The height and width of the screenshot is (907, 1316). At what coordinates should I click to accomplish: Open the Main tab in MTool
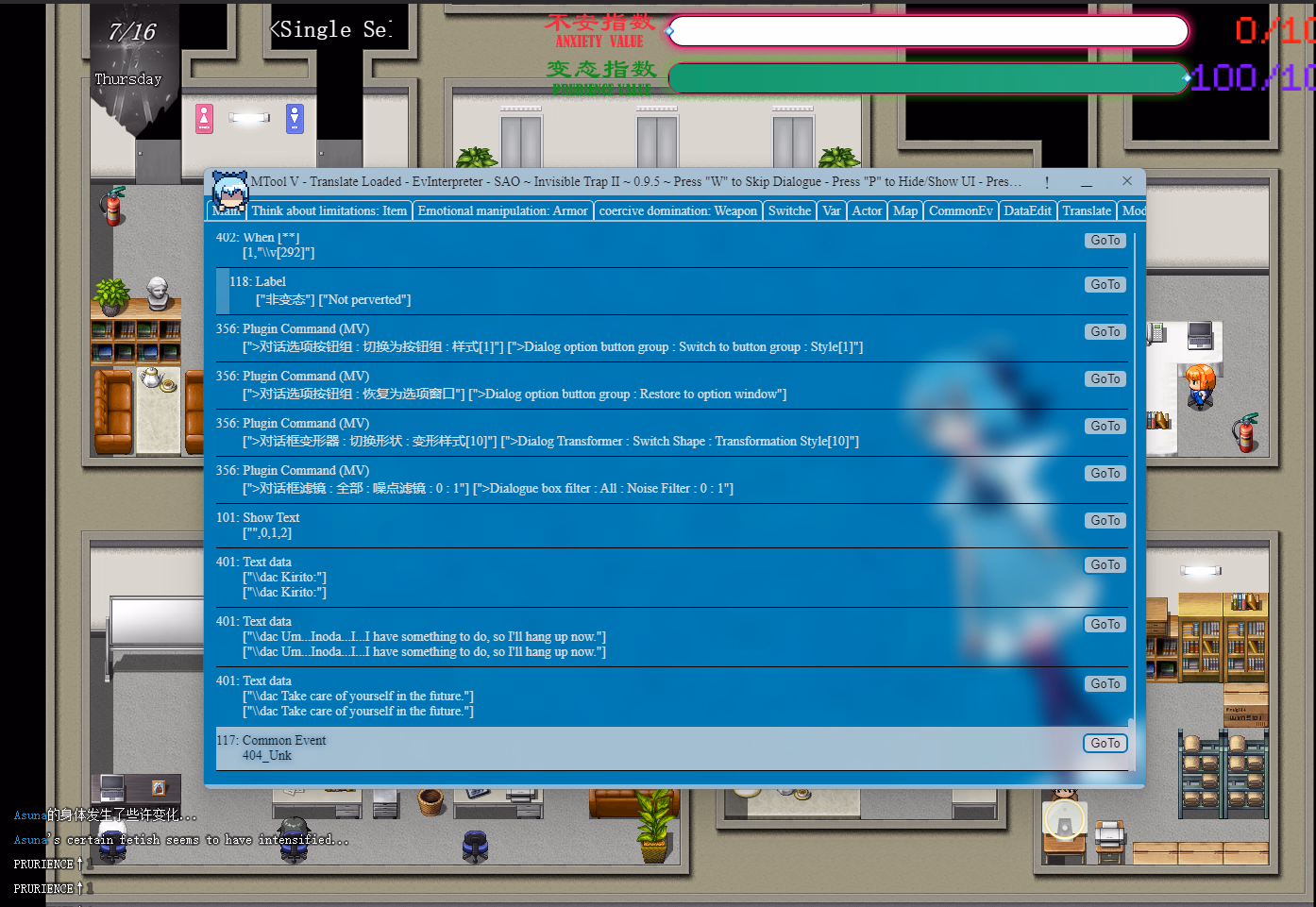[227, 211]
